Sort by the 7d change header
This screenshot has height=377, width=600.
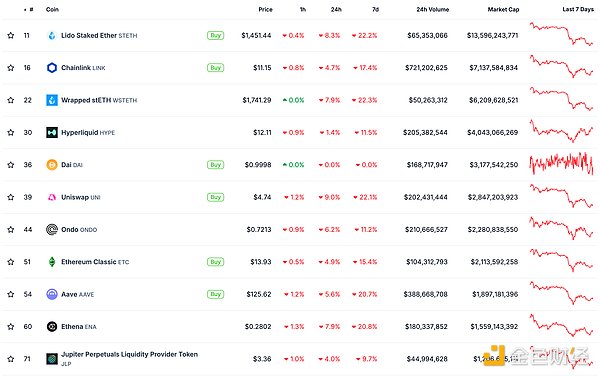pyautogui.click(x=375, y=9)
